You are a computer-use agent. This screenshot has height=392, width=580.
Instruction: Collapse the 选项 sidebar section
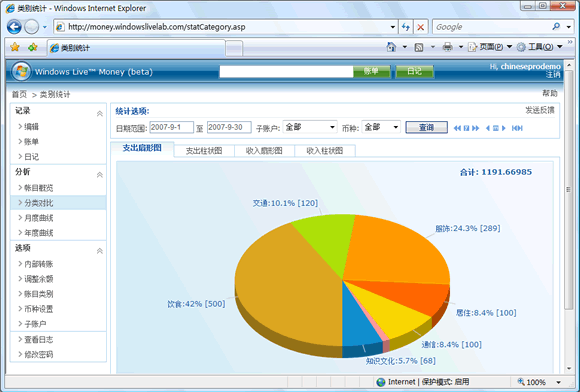100,251
